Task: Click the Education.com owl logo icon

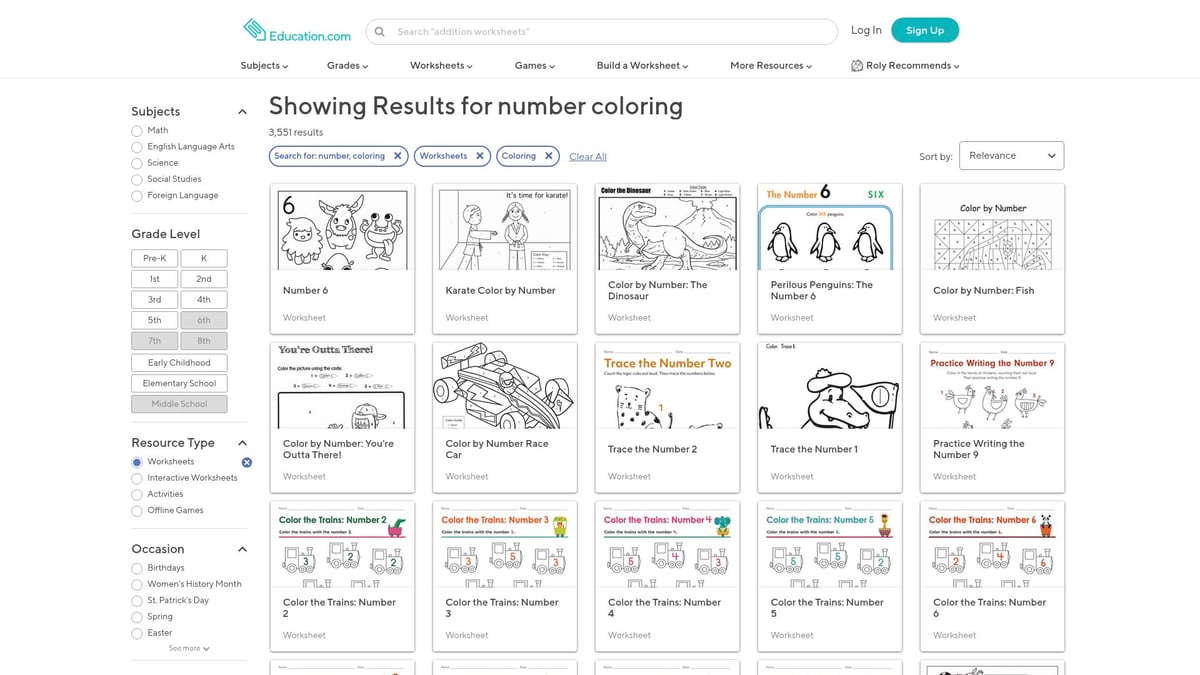Action: point(253,31)
